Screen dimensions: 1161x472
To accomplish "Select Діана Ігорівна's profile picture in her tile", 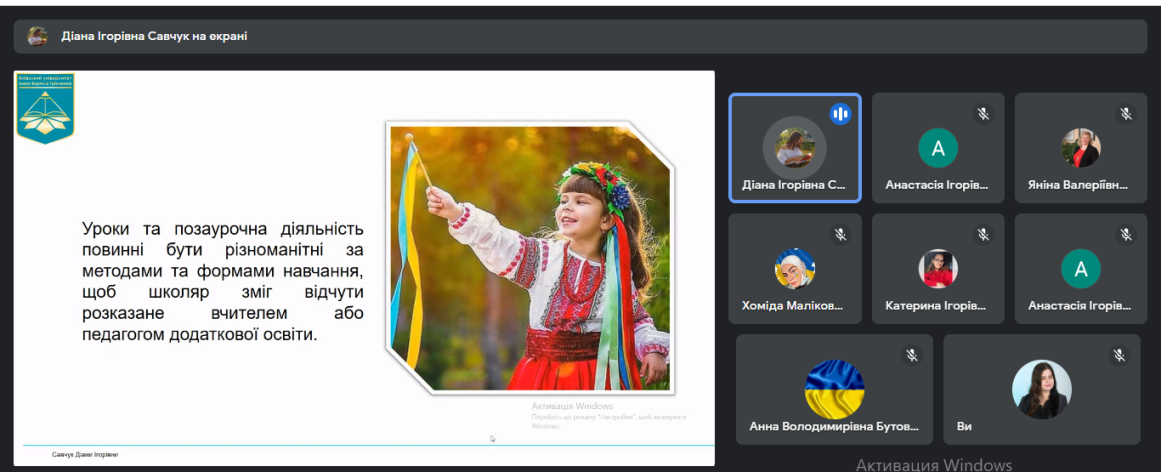I will coord(795,148).
